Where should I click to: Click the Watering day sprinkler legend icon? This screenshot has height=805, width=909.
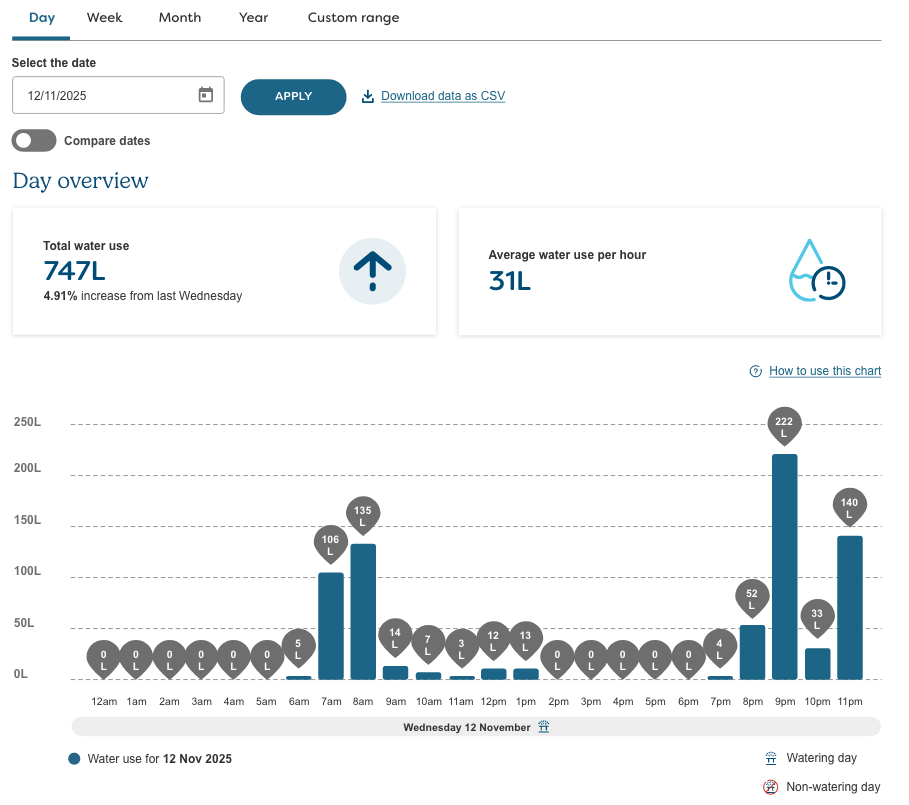click(x=770, y=758)
